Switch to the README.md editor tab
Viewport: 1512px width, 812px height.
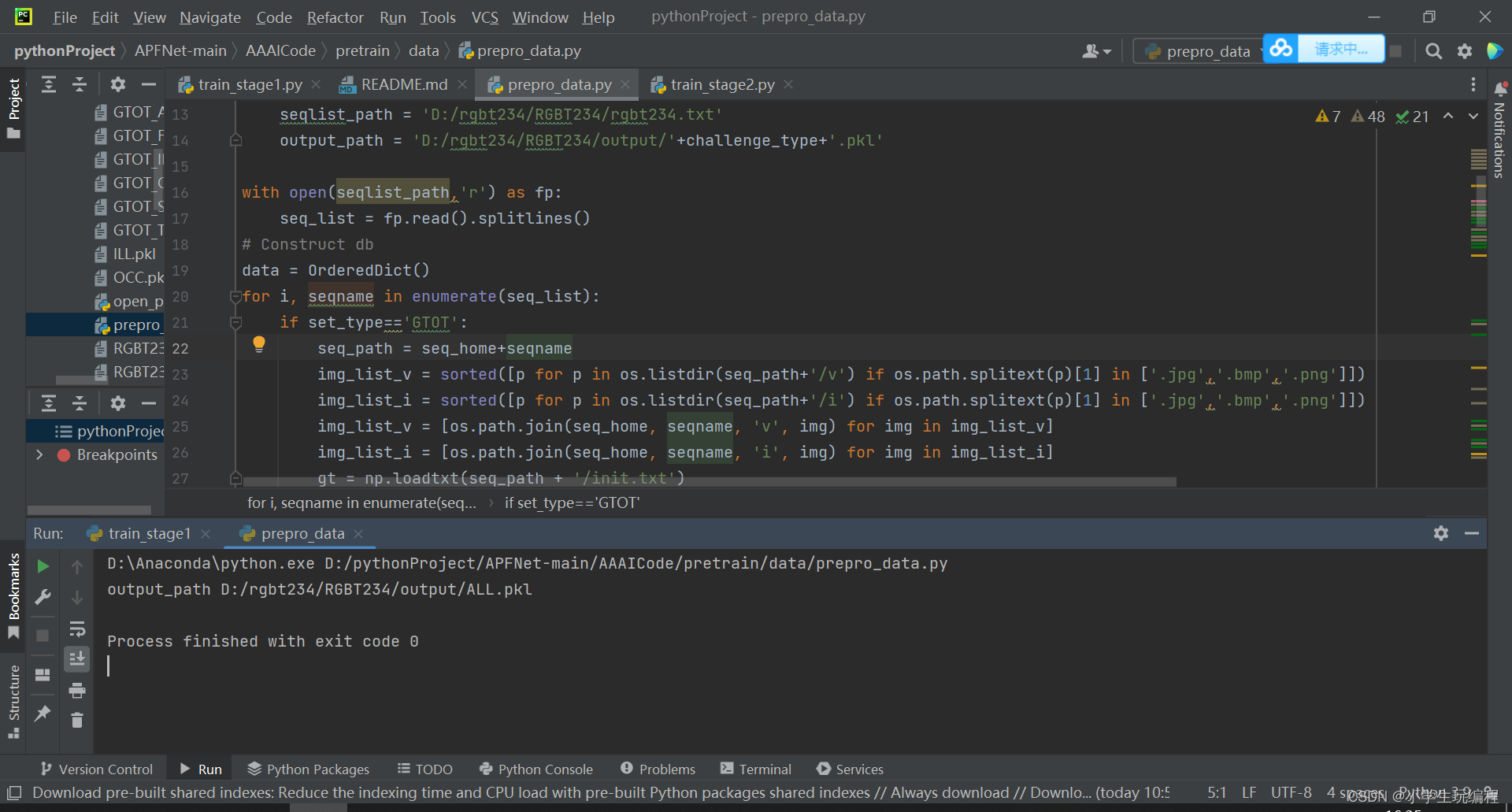point(403,84)
